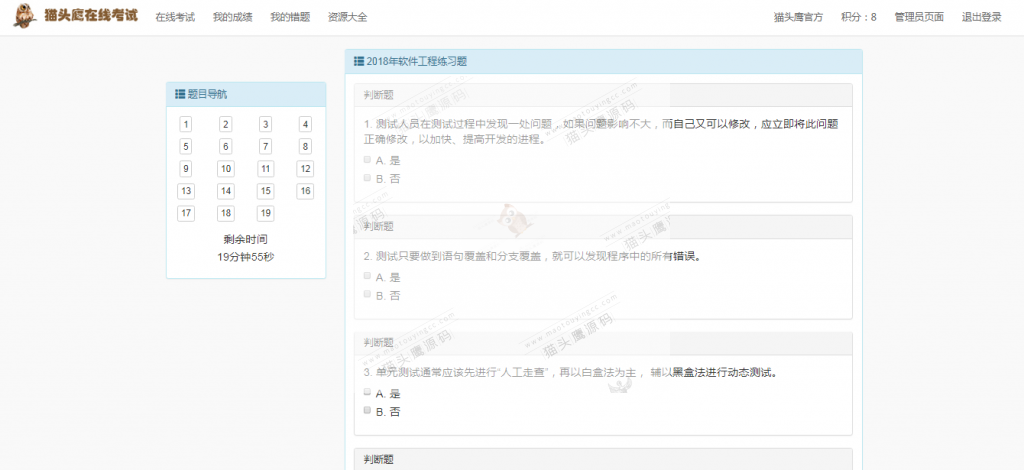
Task: Jump to question 16 in navigator
Action: 305,191
